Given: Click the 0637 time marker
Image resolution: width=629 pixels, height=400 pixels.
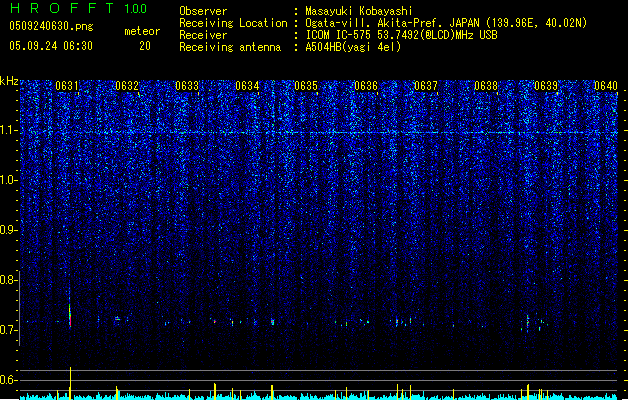Looking at the screenshot, I should click(426, 86).
